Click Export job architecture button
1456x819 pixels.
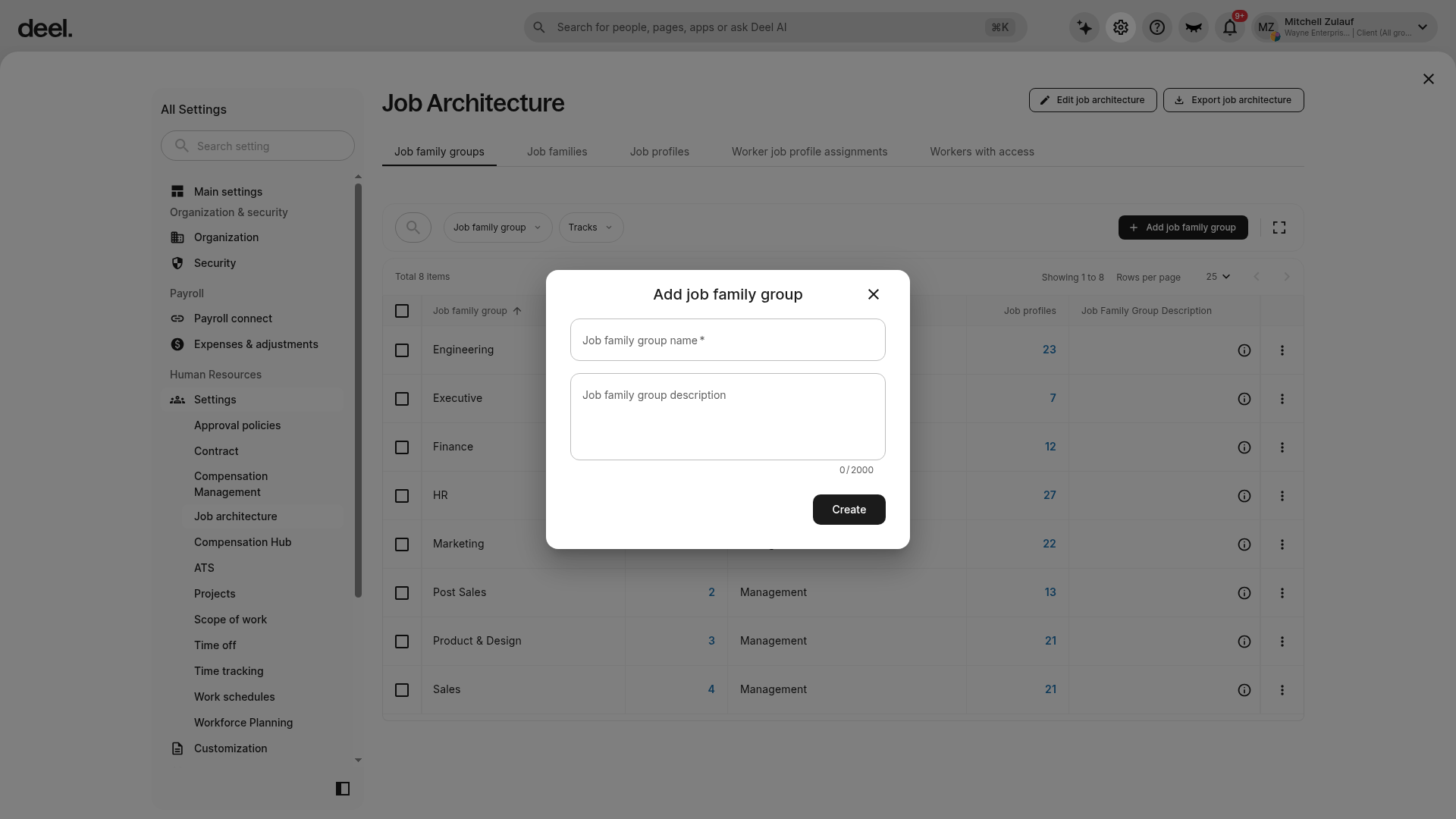coord(1233,100)
